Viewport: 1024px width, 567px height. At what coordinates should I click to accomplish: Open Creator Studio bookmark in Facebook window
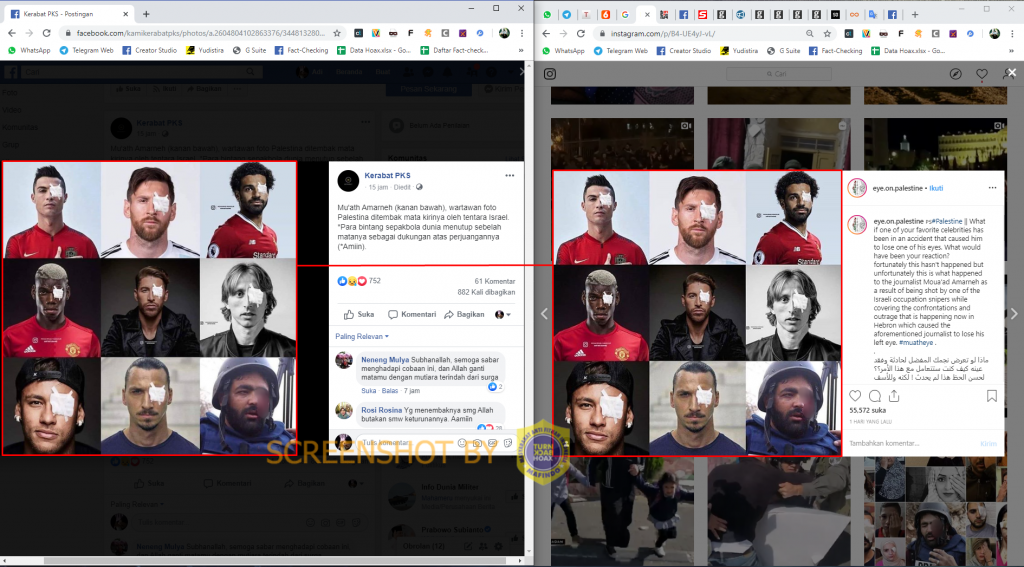pyautogui.click(x=150, y=50)
